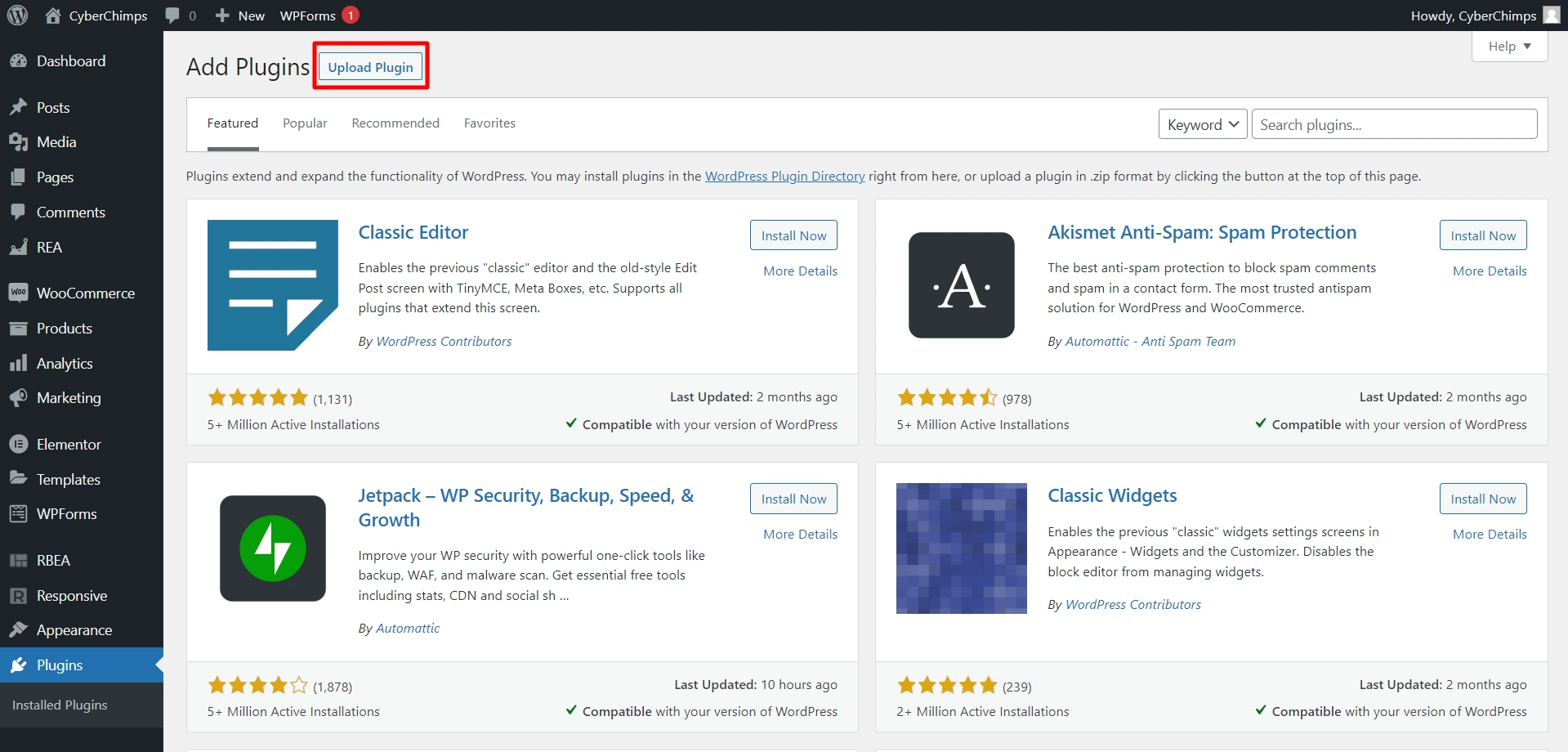Viewport: 1568px width, 752px height.
Task: Click the Upload Plugin button
Action: pyautogui.click(x=371, y=67)
